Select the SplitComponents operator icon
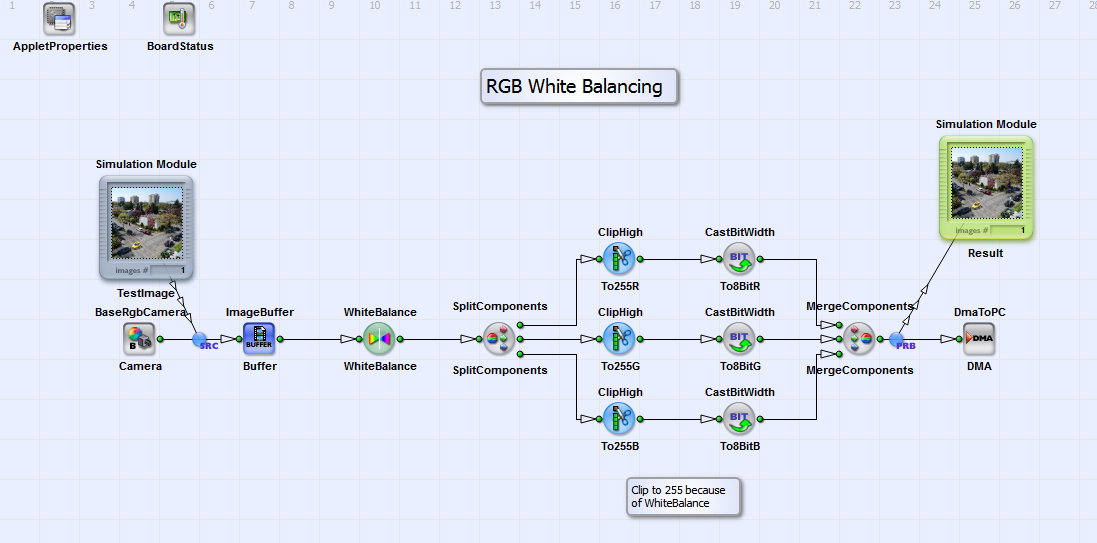The width and height of the screenshot is (1097, 543). pyautogui.click(x=500, y=339)
